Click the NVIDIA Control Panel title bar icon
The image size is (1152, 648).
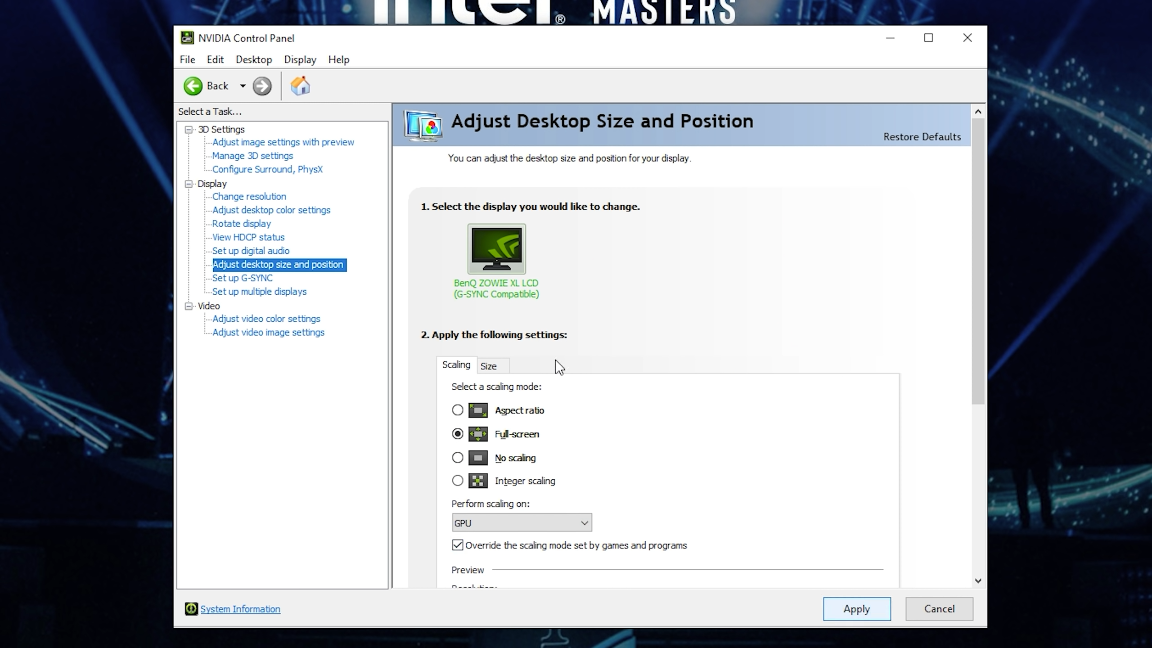(x=187, y=38)
